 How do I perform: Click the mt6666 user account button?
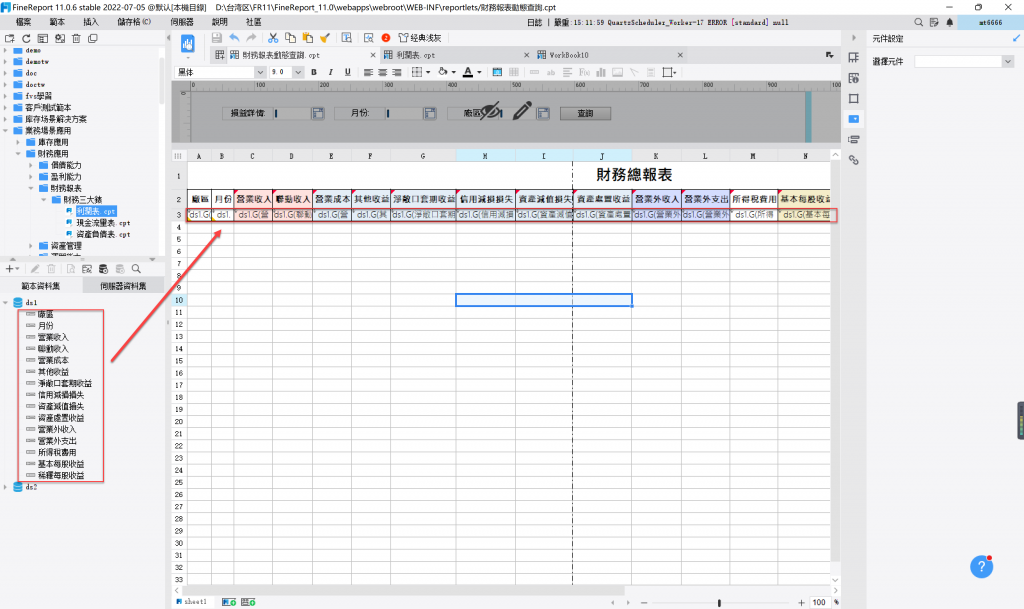tap(990, 22)
